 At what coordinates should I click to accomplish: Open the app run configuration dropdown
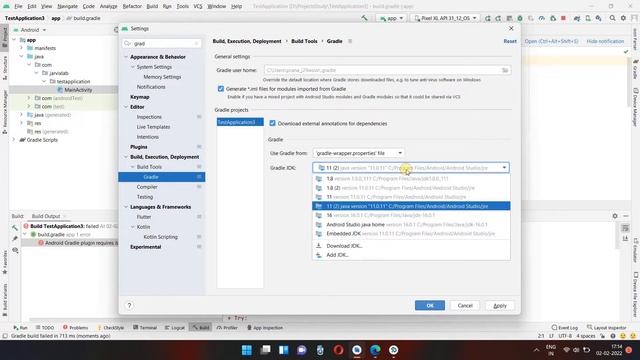coord(391,18)
